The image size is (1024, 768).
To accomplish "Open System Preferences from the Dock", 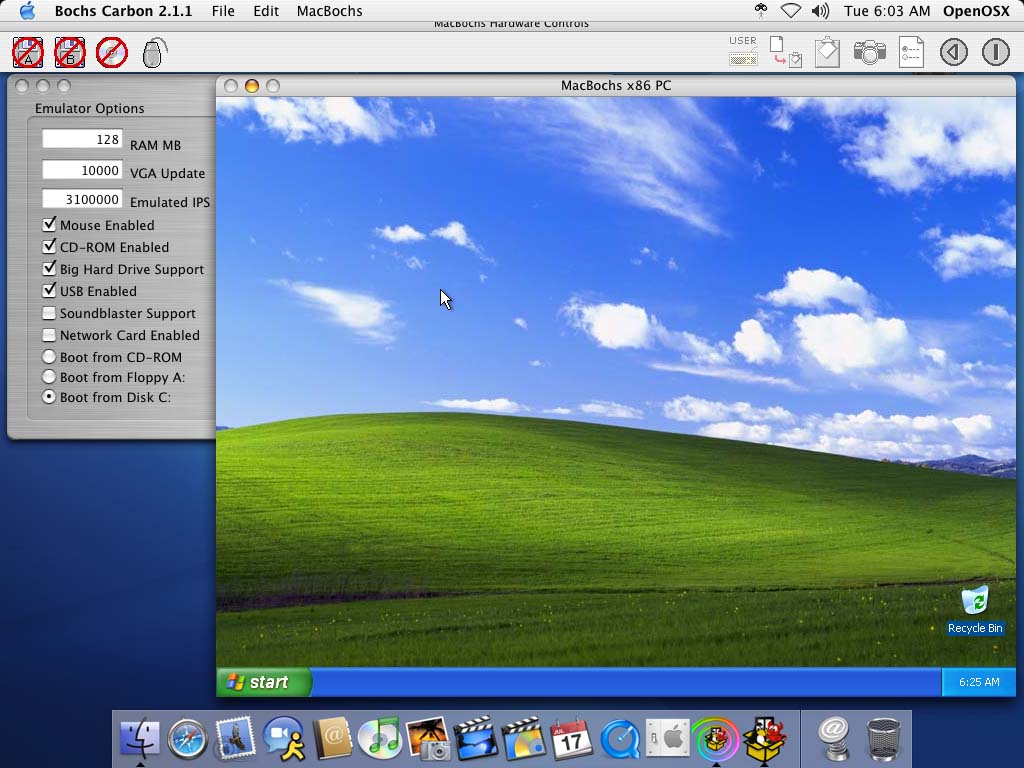I will (667, 739).
